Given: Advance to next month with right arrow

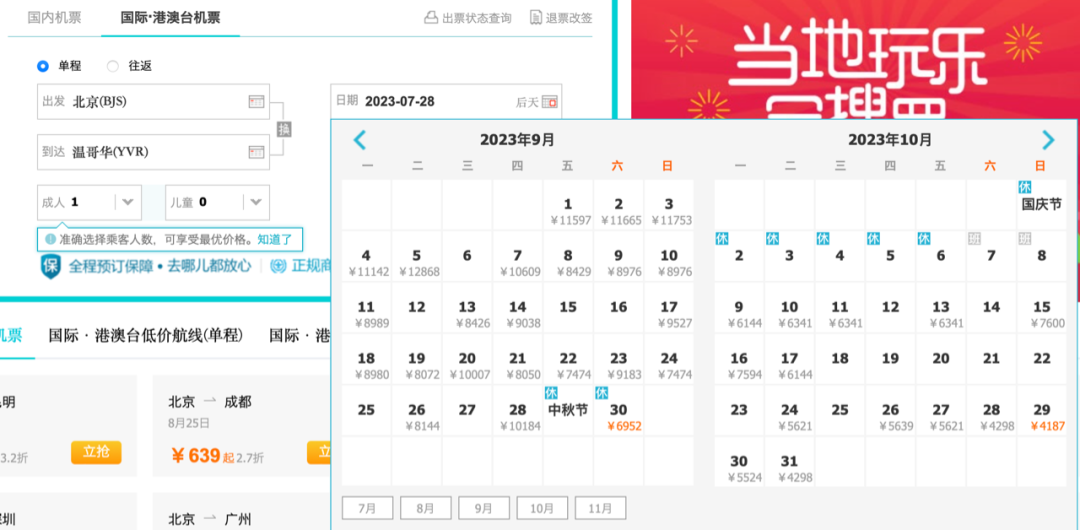Looking at the screenshot, I should [1048, 141].
